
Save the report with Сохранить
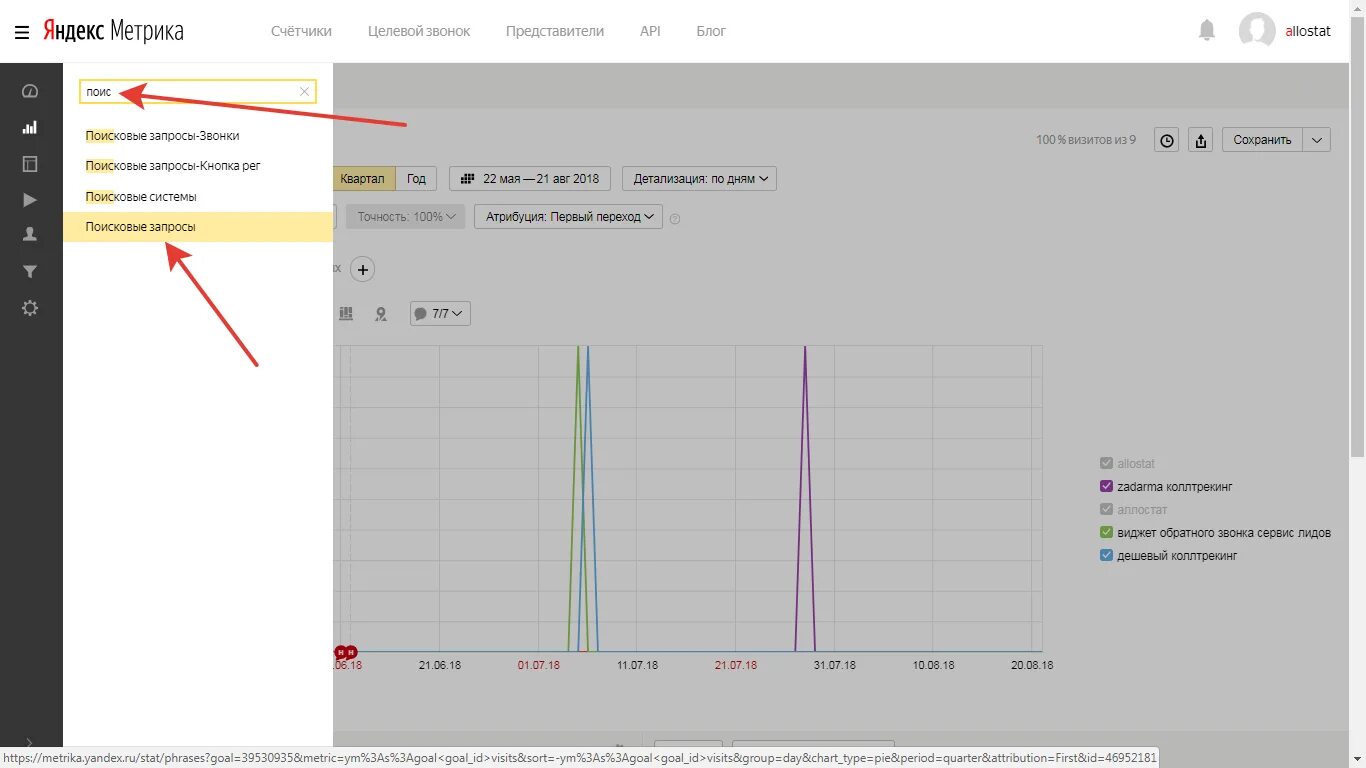coord(1262,140)
